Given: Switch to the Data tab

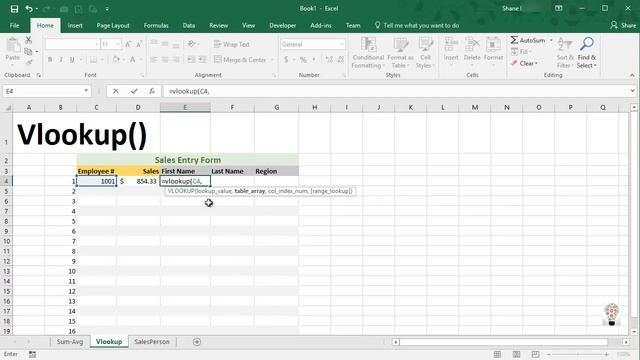Looking at the screenshot, I should [189, 25].
